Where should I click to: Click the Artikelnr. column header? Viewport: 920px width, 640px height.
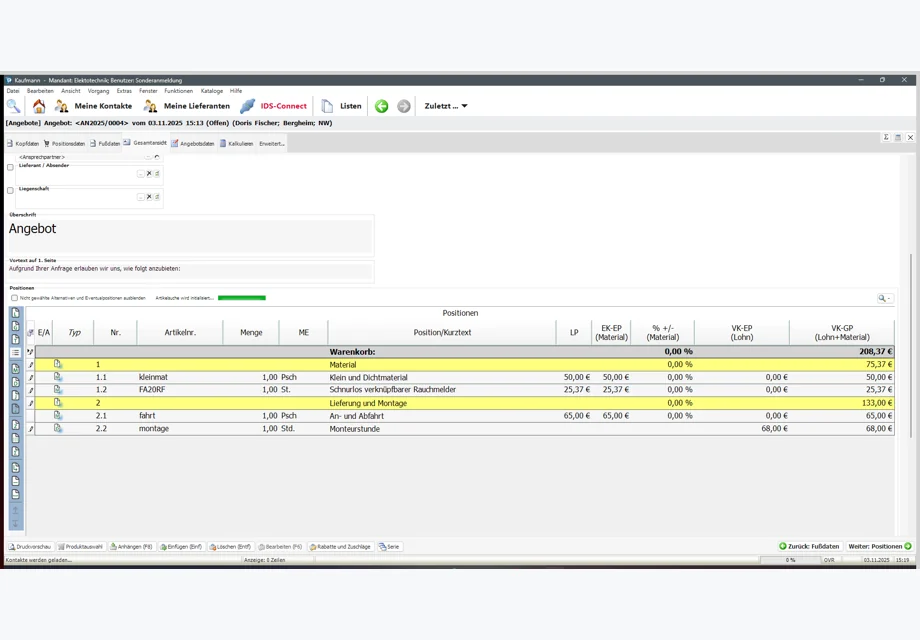coord(180,333)
